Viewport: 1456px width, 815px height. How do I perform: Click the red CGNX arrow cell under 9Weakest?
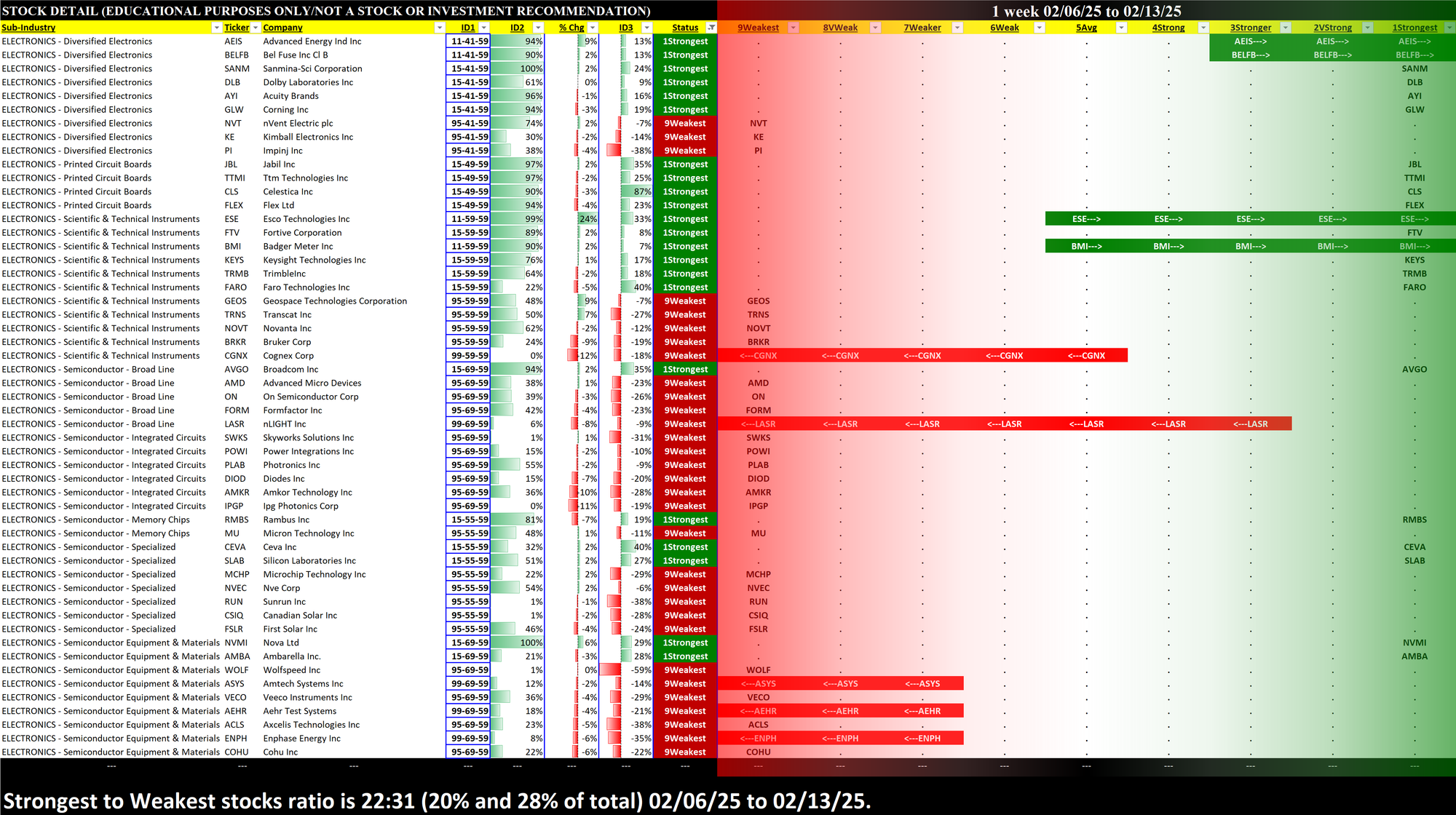(x=758, y=356)
